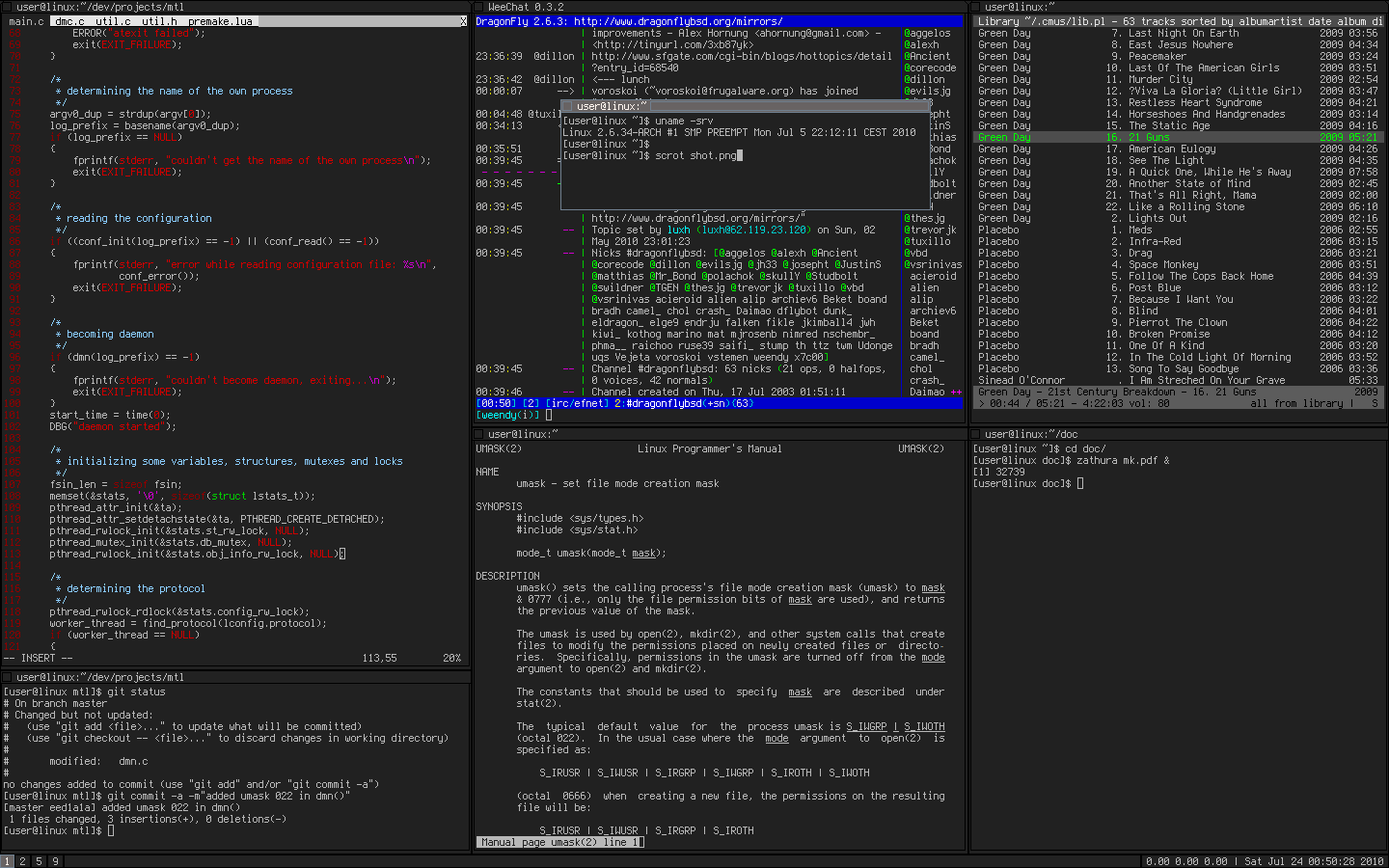Viewport: 1389px width, 868px height.
Task: Click the Vim cursor position '113,55'
Action: pos(379,658)
